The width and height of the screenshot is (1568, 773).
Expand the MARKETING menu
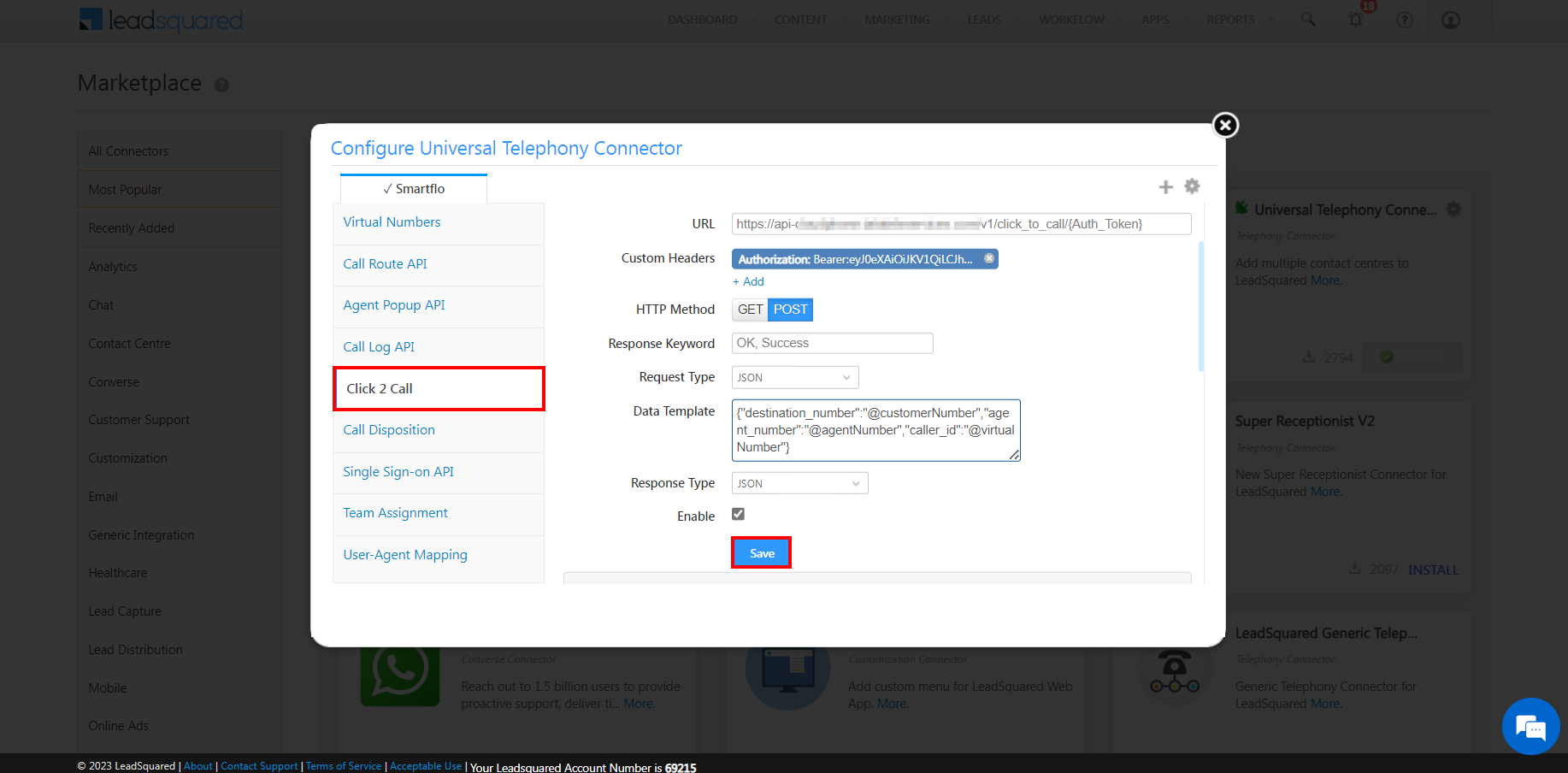(x=897, y=20)
